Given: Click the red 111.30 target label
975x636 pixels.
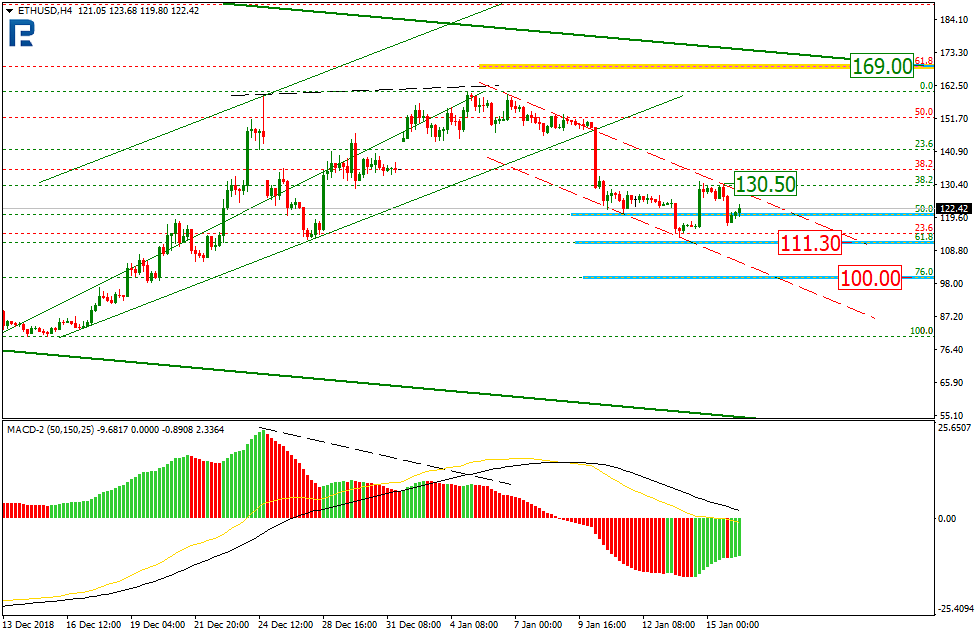Looking at the screenshot, I should 811,240.
